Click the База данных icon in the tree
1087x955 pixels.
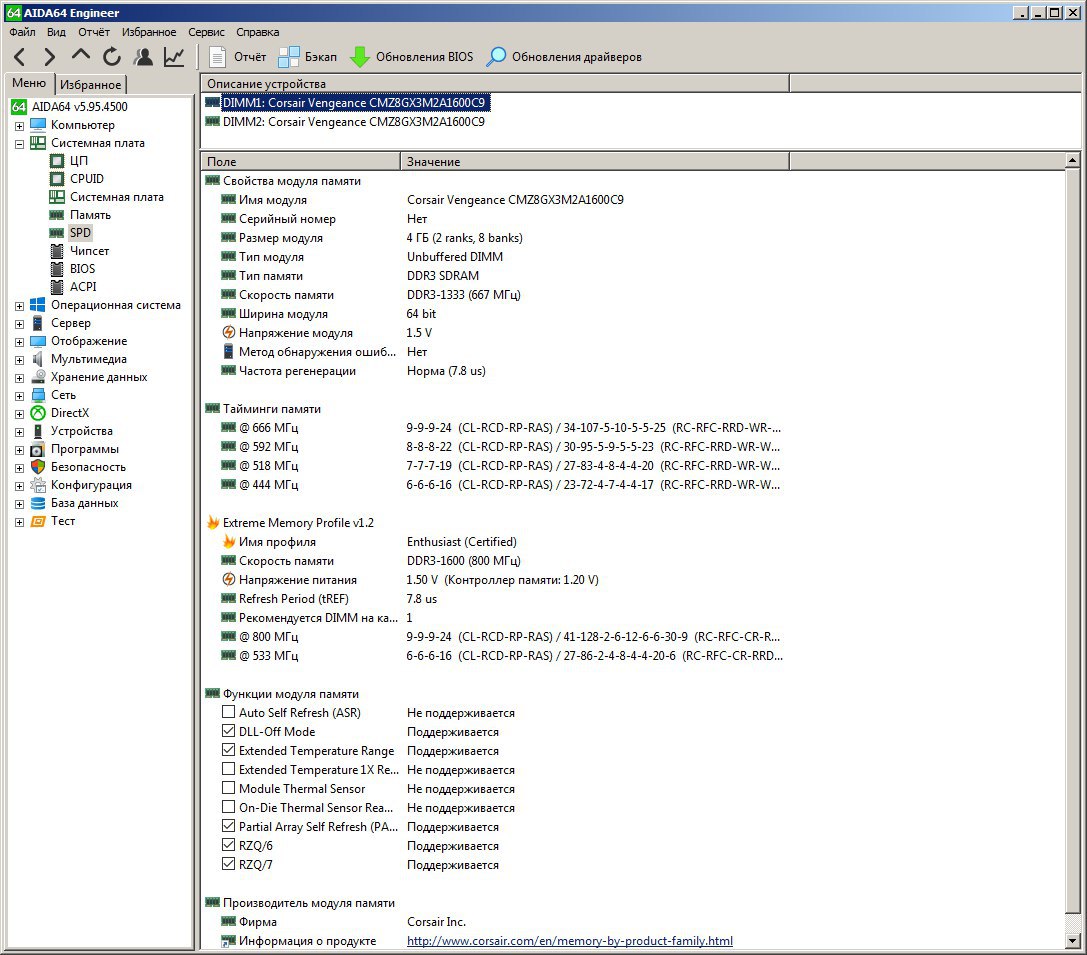[38, 503]
